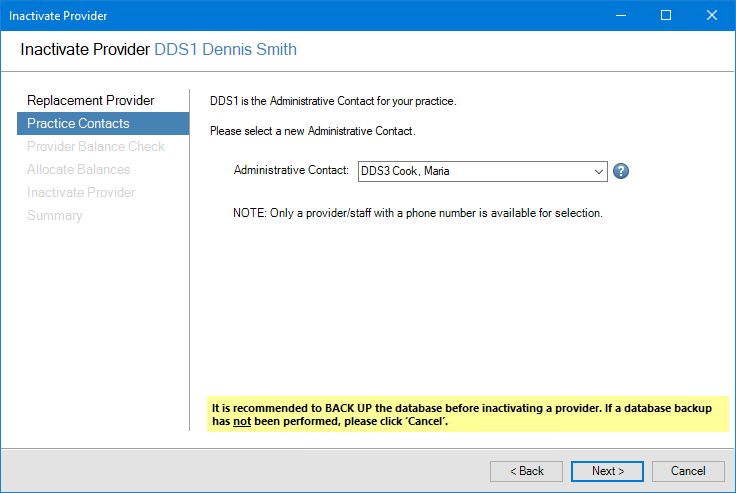Go to the Allocate Balances step
The width and height of the screenshot is (736, 493).
point(79,169)
